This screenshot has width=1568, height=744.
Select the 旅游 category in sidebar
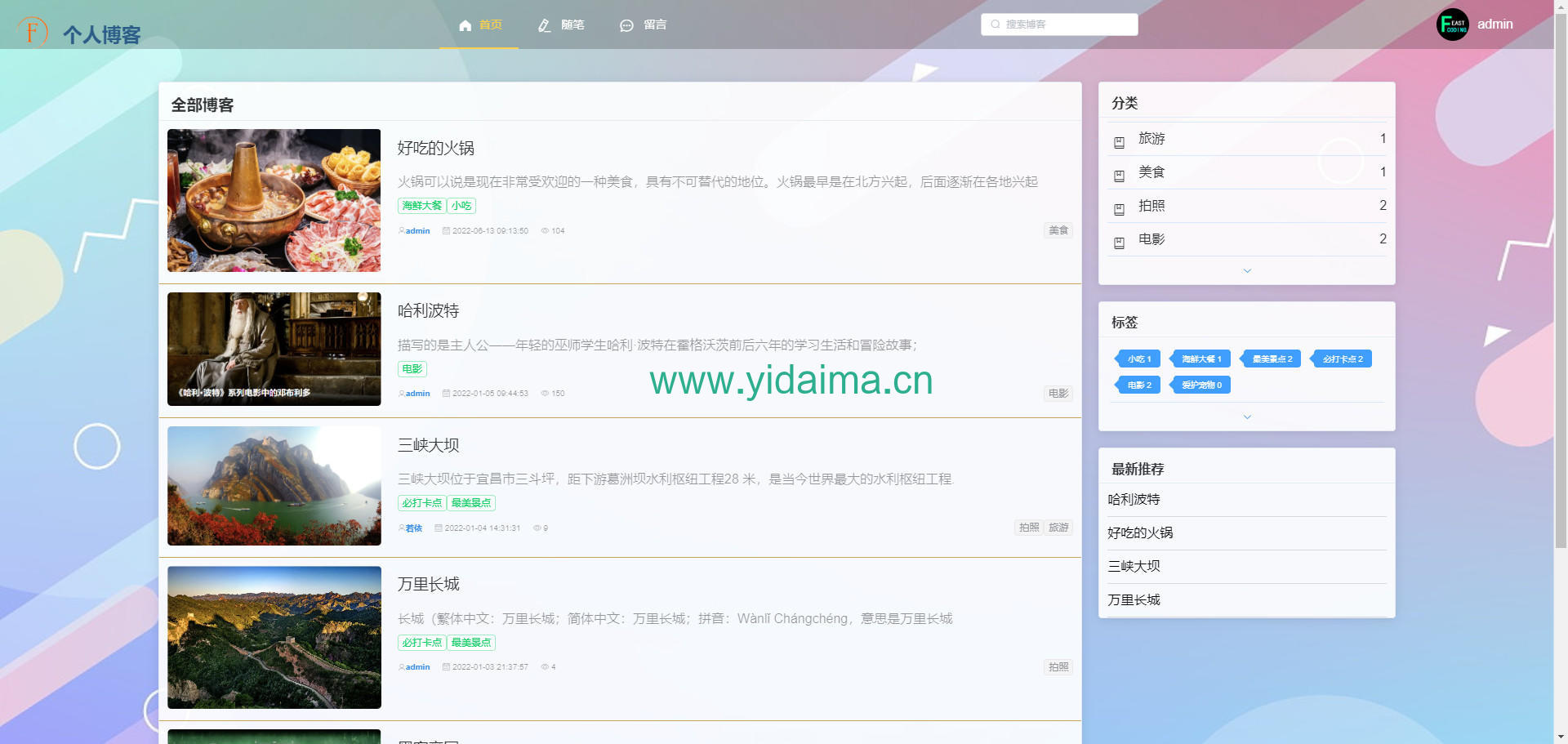[x=1247, y=139]
